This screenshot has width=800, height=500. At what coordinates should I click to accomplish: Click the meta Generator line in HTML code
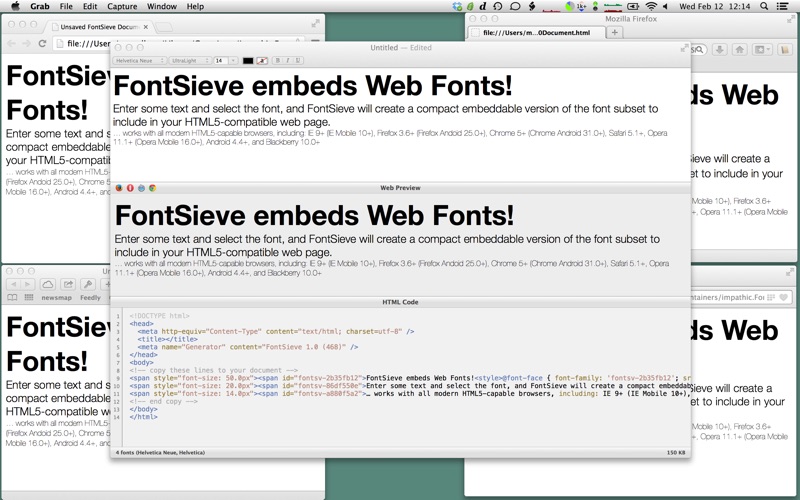tap(248, 347)
